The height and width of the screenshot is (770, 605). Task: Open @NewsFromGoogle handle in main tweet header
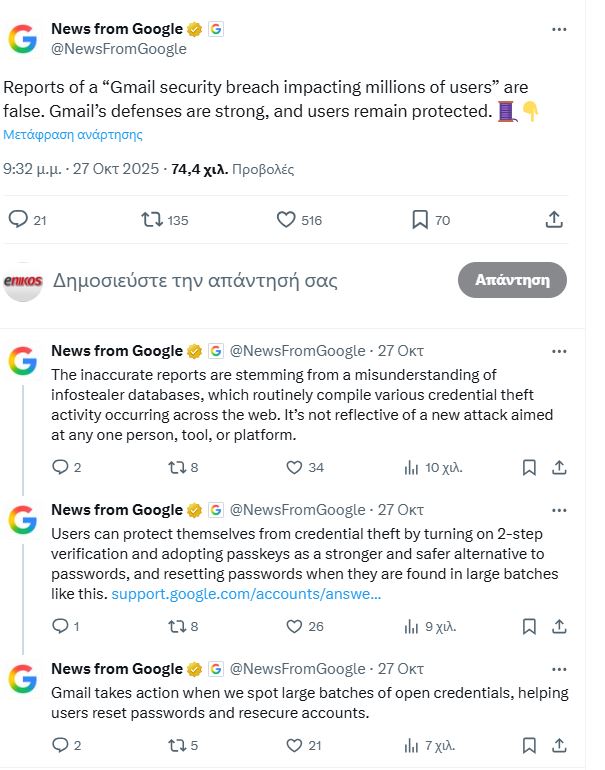coord(119,48)
